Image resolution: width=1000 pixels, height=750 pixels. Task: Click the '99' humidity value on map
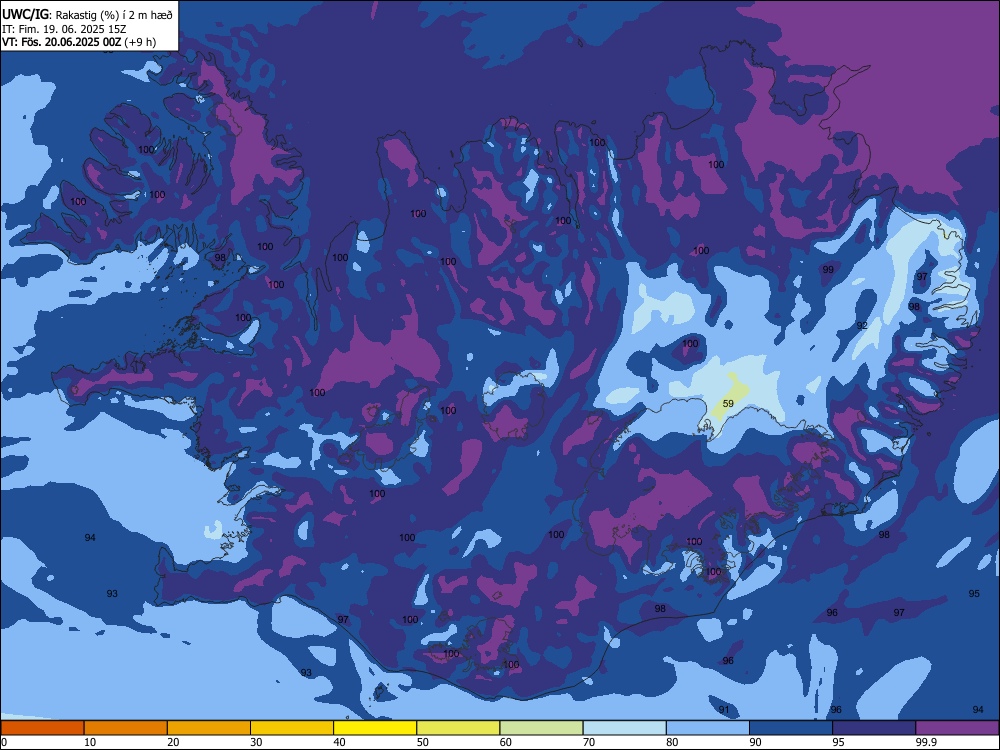828,270
